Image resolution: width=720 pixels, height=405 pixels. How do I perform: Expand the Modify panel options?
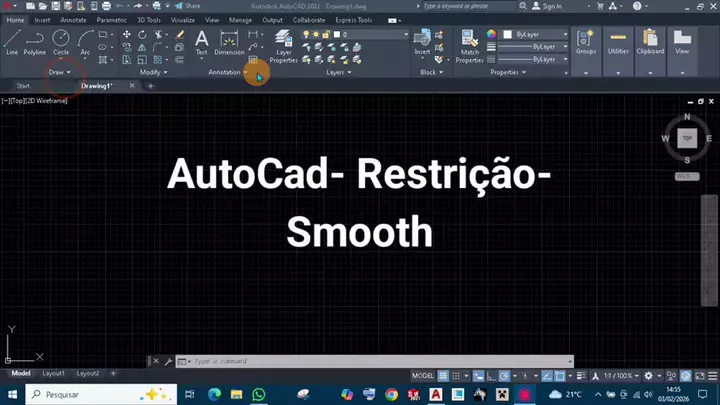[x=153, y=72]
